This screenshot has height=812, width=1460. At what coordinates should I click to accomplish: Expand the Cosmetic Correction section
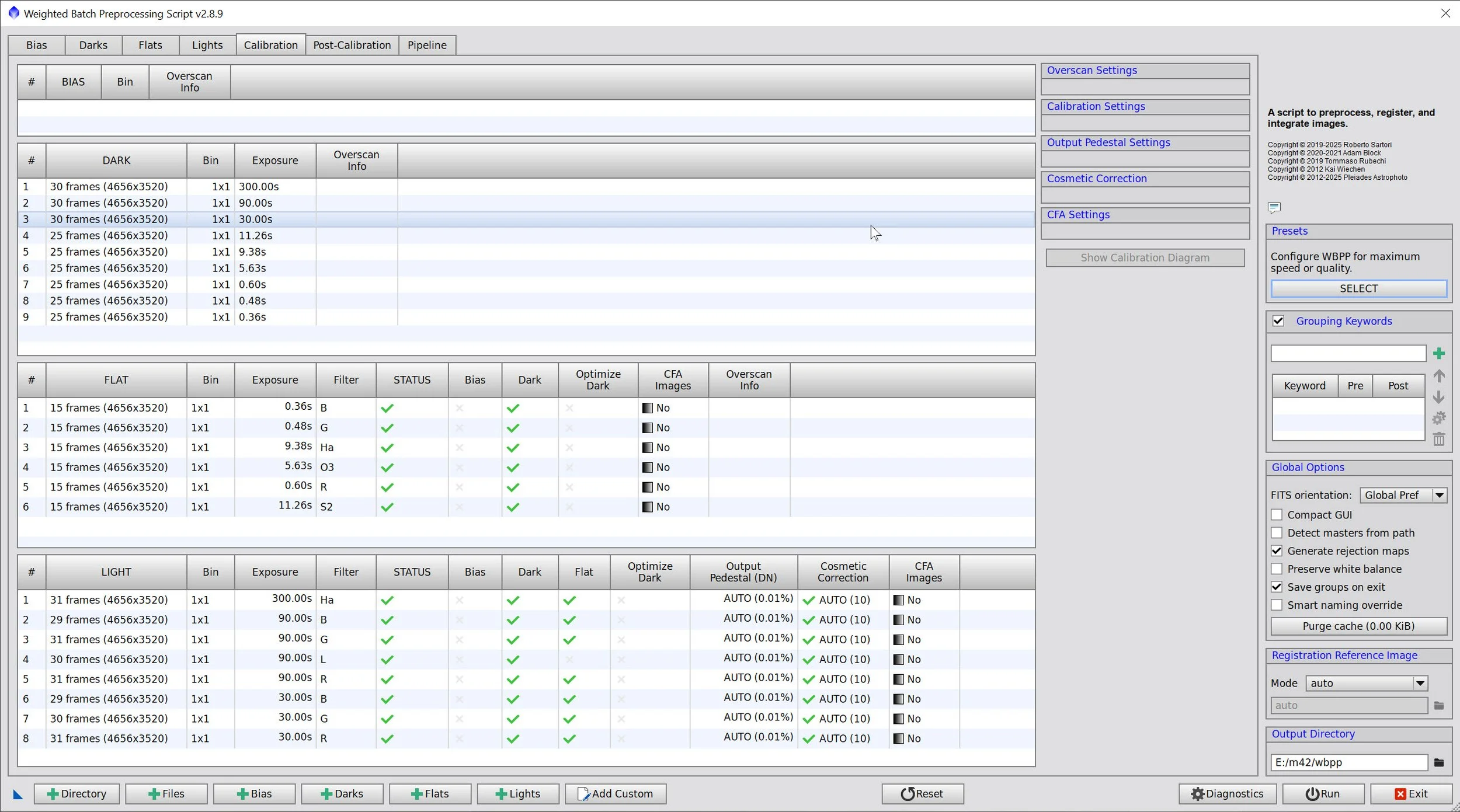pos(1096,179)
